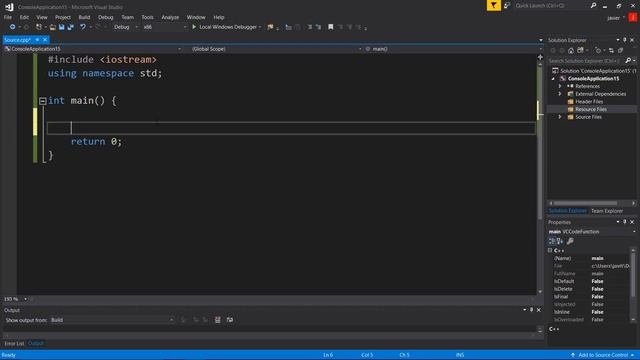
Task: Click the yellow notifications filter flag icon
Action: 493,5
